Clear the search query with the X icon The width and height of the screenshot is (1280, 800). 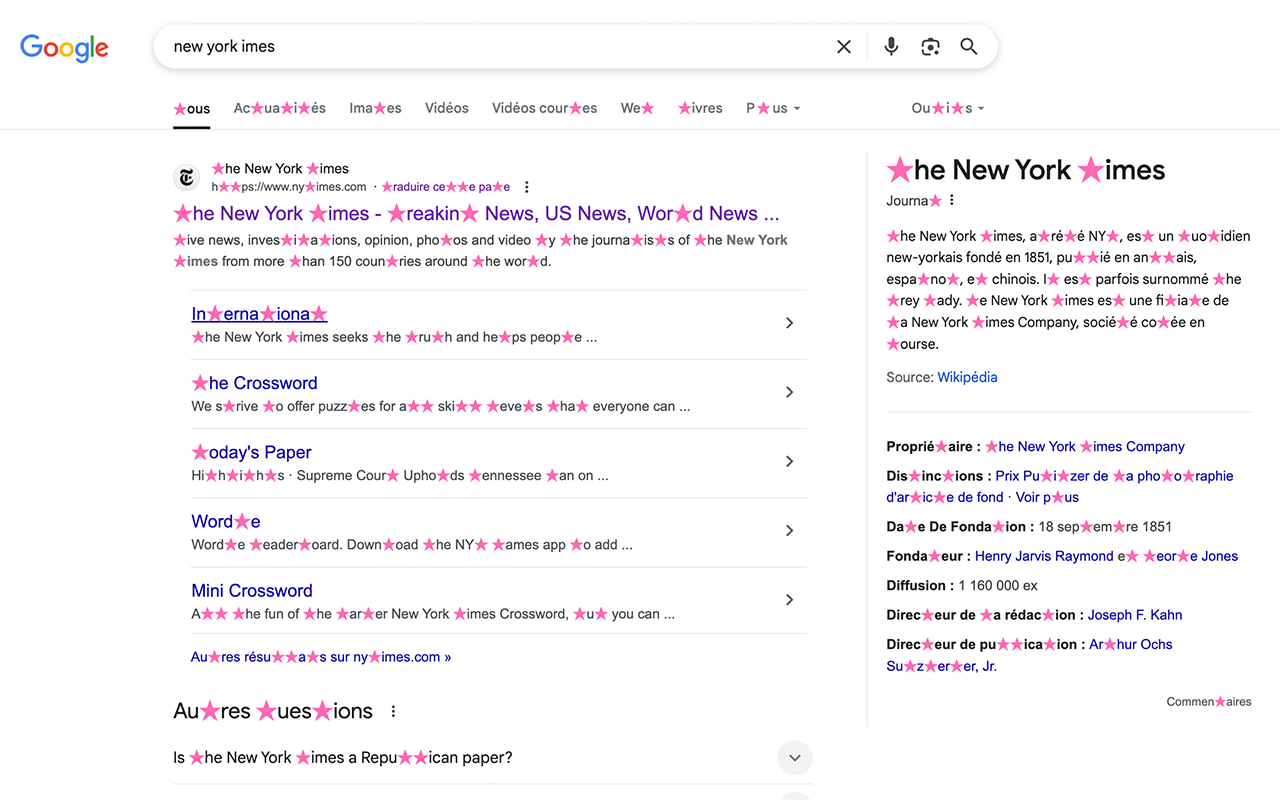(x=844, y=47)
